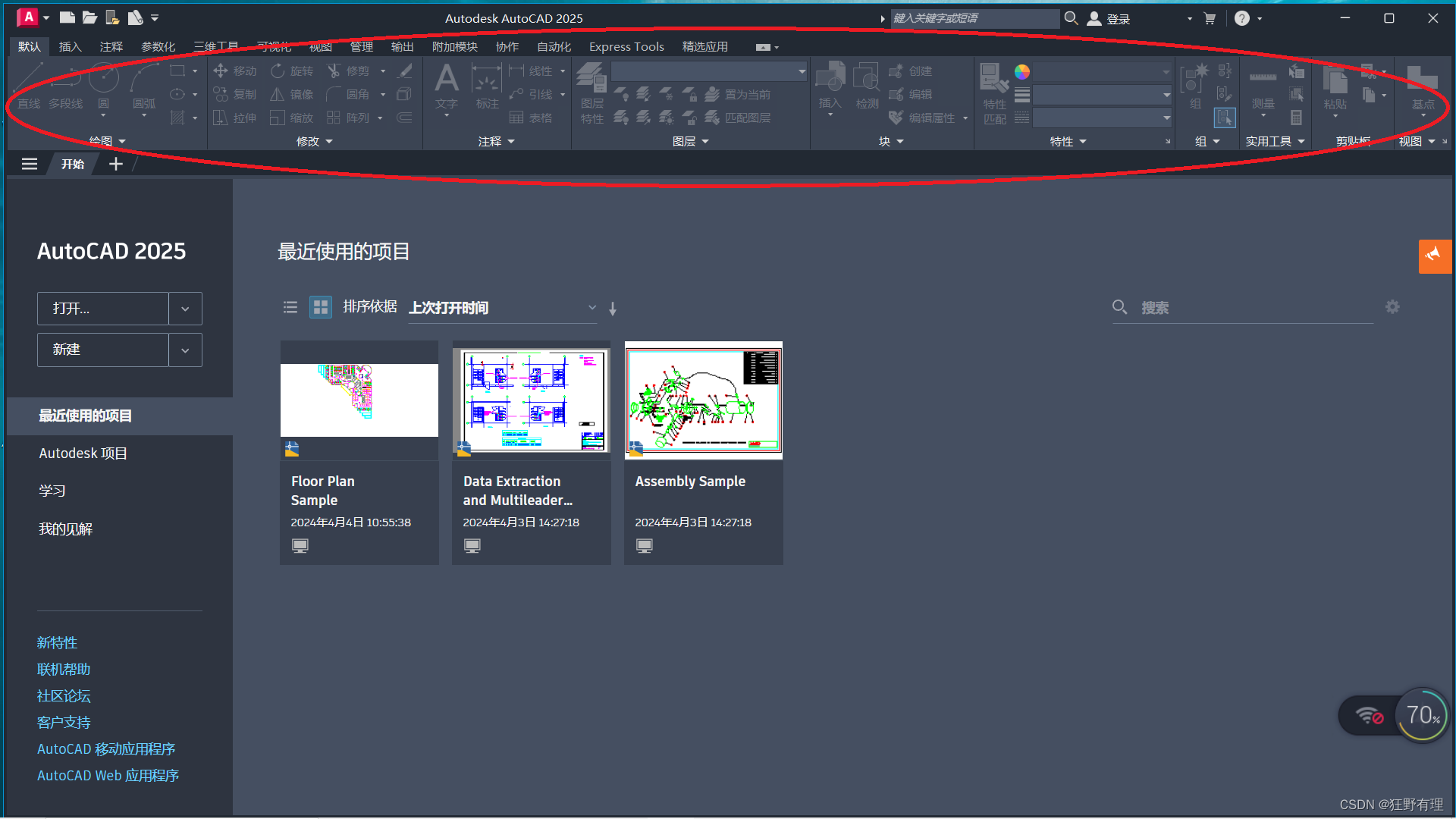The image size is (1456, 819).
Task: Switch recent files to list view
Action: click(x=290, y=307)
